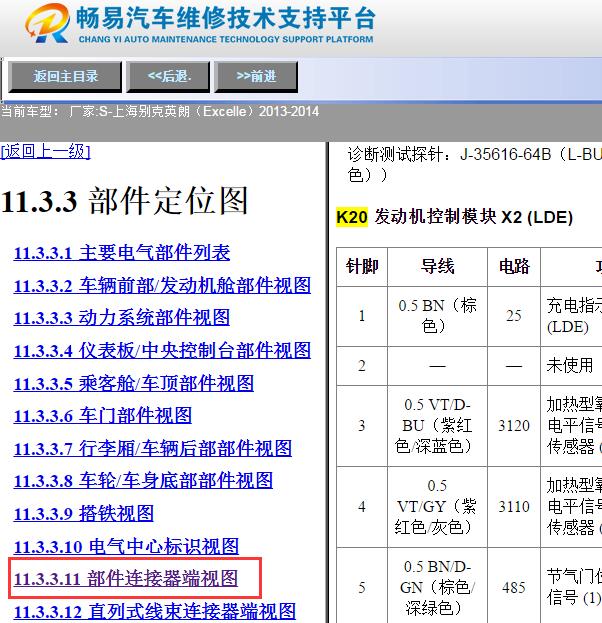
Task: Select wire cell 0.5 VT/D-BU（紫红色/深蓝色）
Action: tap(437, 426)
